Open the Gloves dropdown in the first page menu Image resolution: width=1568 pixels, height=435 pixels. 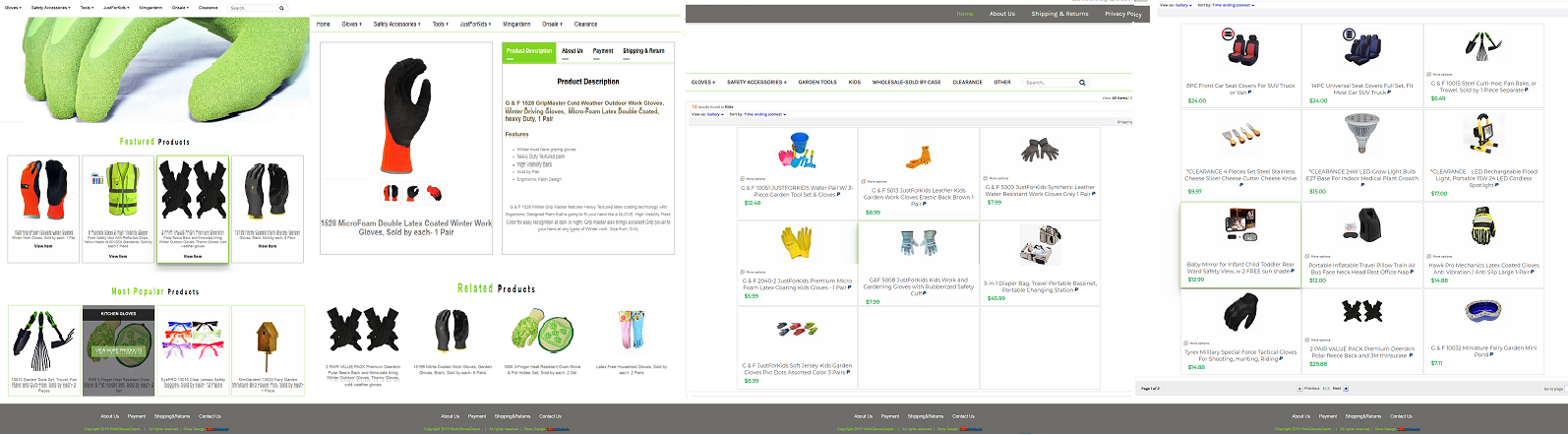click(12, 8)
